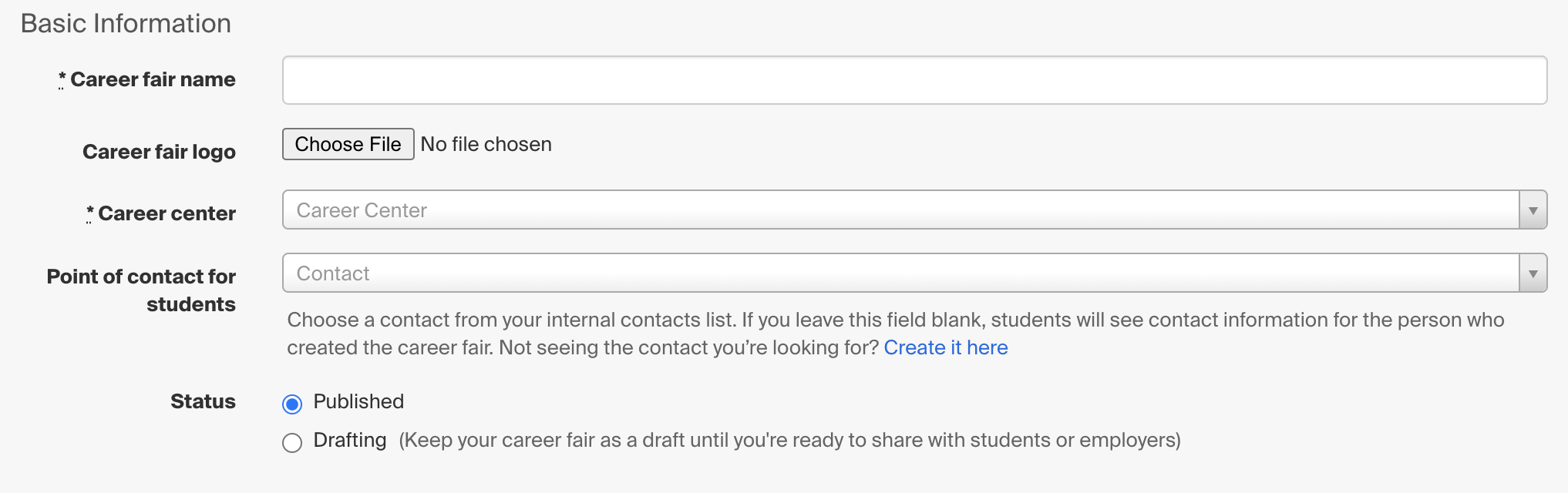Screen dimensions: 1568x493
Task: Click the required asterisk beside Career fair name
Action: tap(62, 79)
